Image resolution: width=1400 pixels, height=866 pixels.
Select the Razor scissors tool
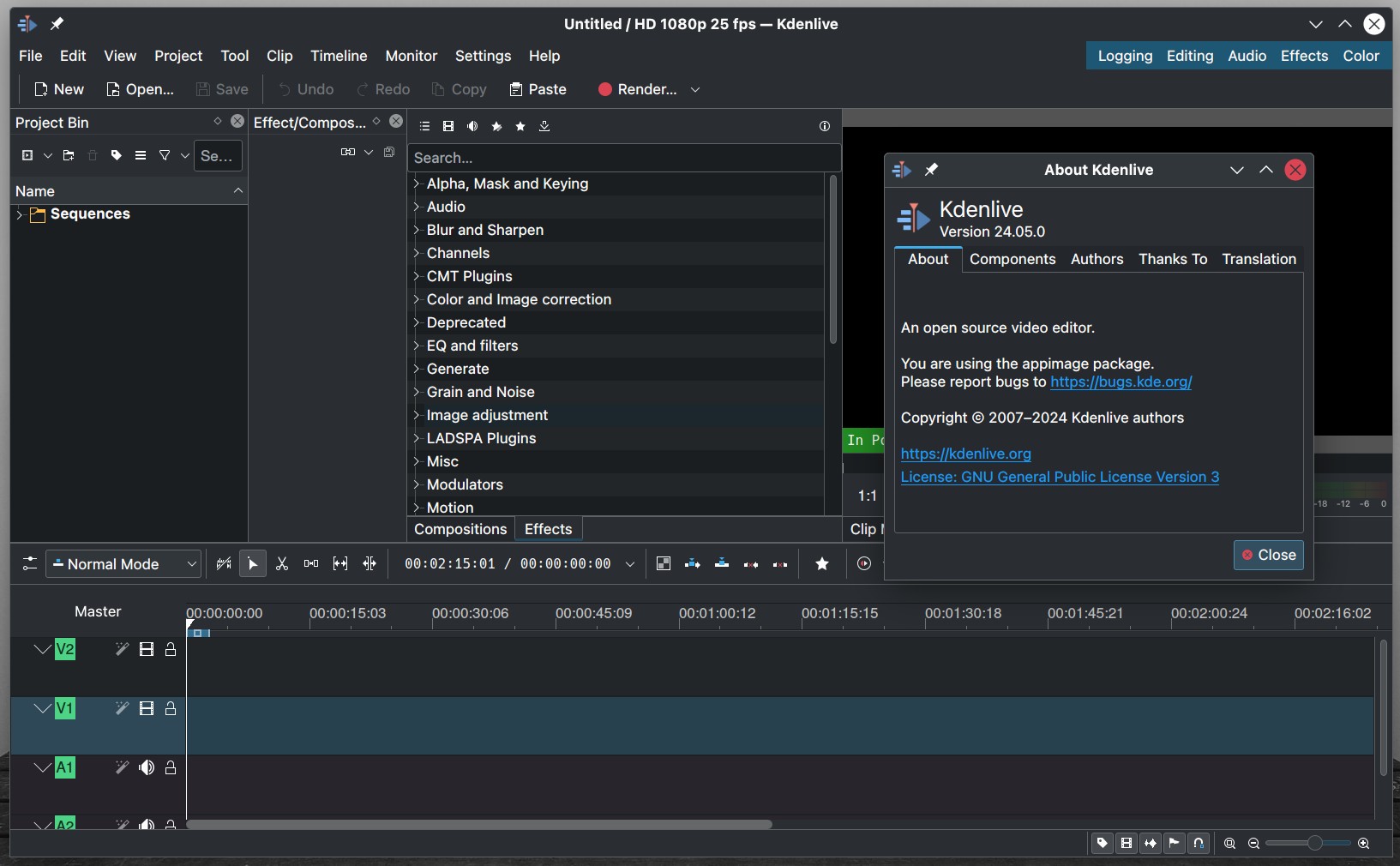click(282, 563)
